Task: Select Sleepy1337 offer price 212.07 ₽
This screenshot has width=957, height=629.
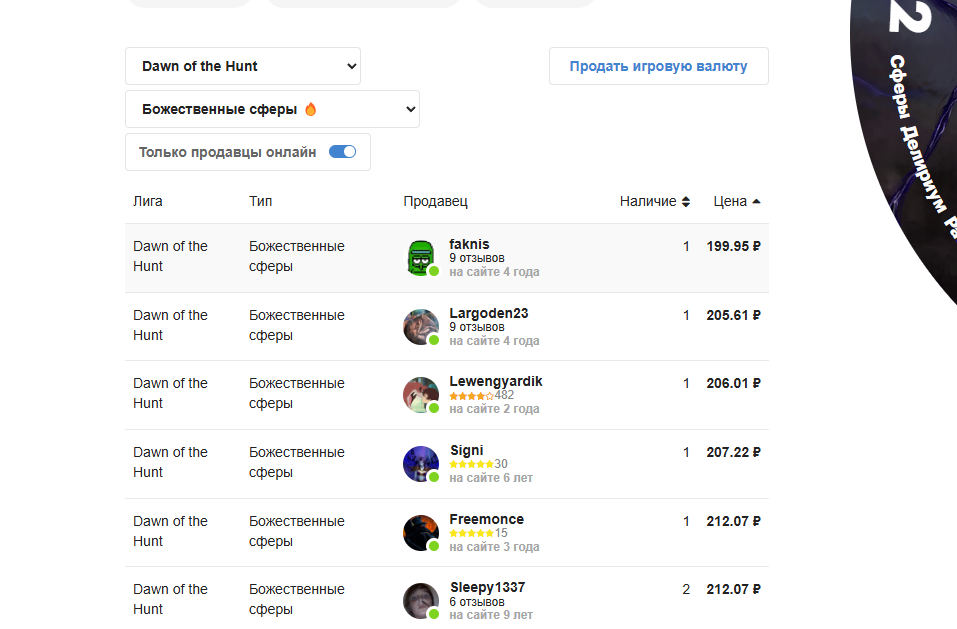Action: pyautogui.click(x=734, y=589)
